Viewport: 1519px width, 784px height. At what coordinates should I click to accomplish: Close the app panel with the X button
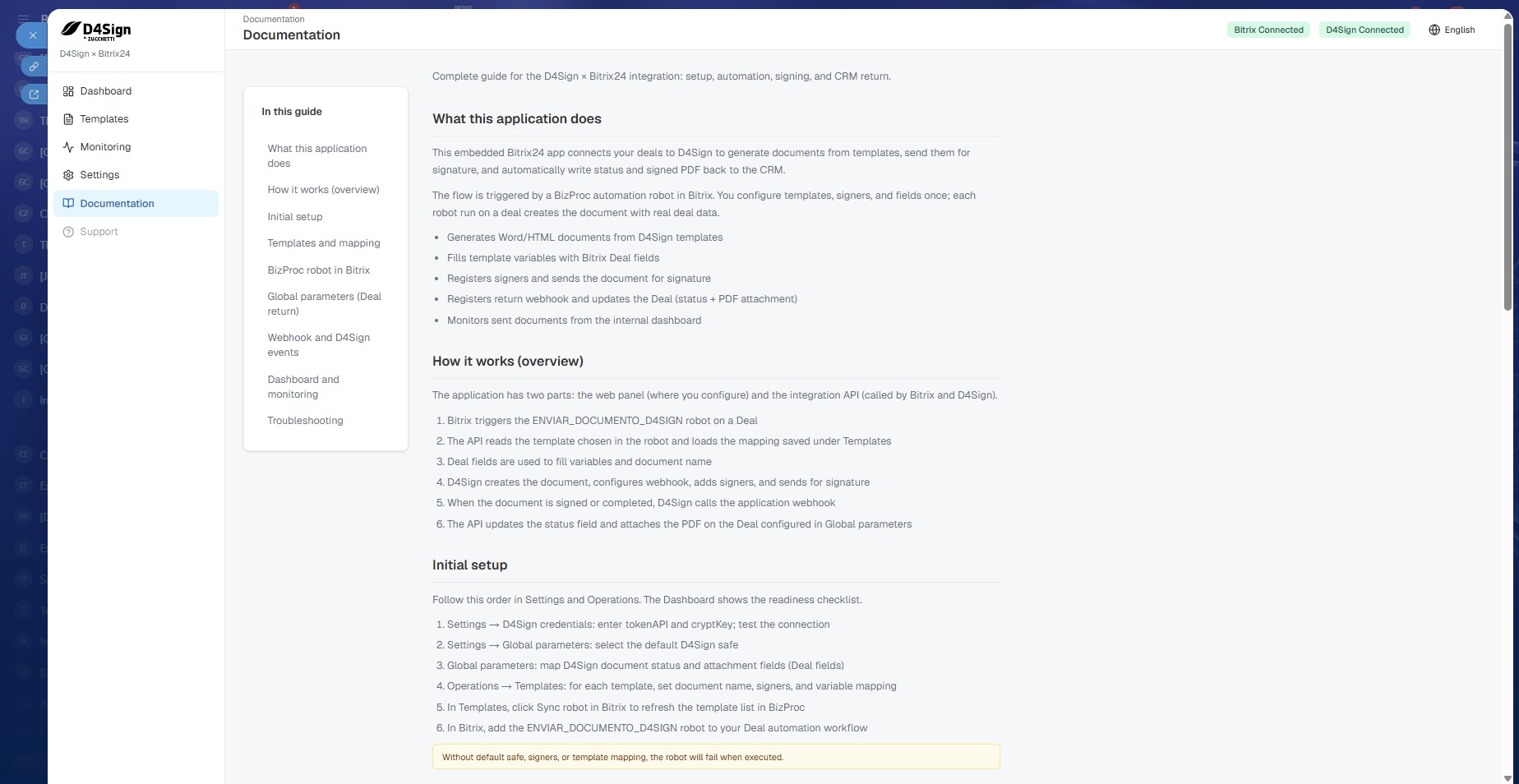click(32, 35)
